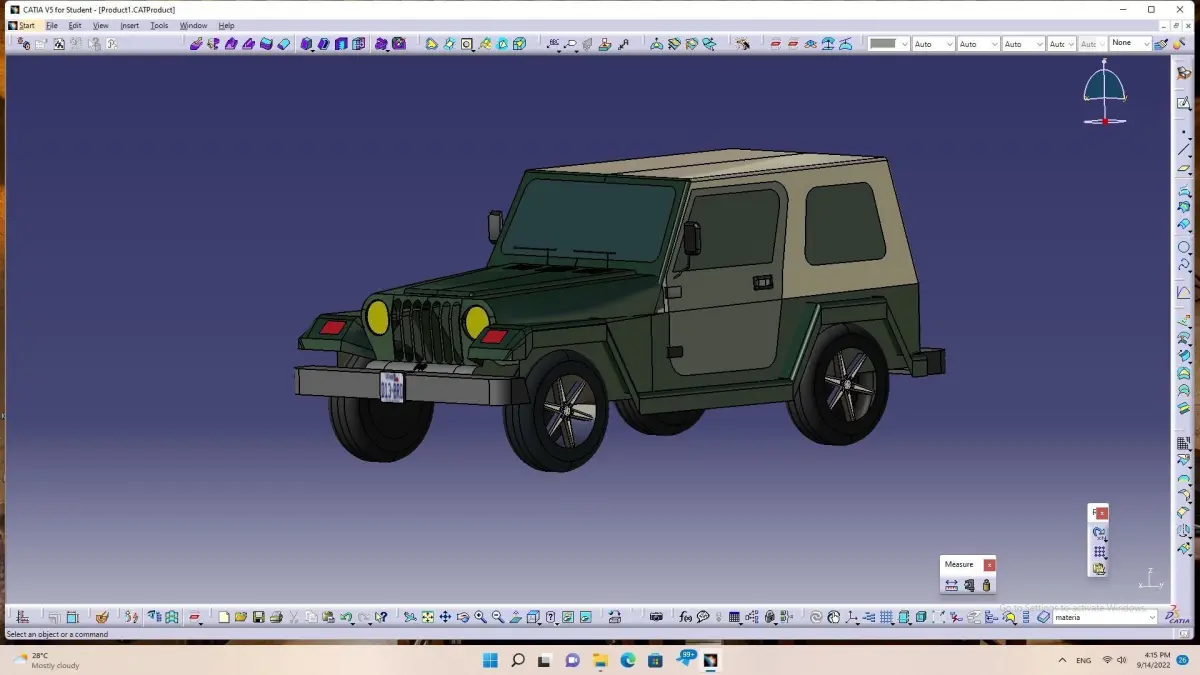Click the Open file folder icon
Screen dimensions: 1200x675
click(x=241, y=617)
